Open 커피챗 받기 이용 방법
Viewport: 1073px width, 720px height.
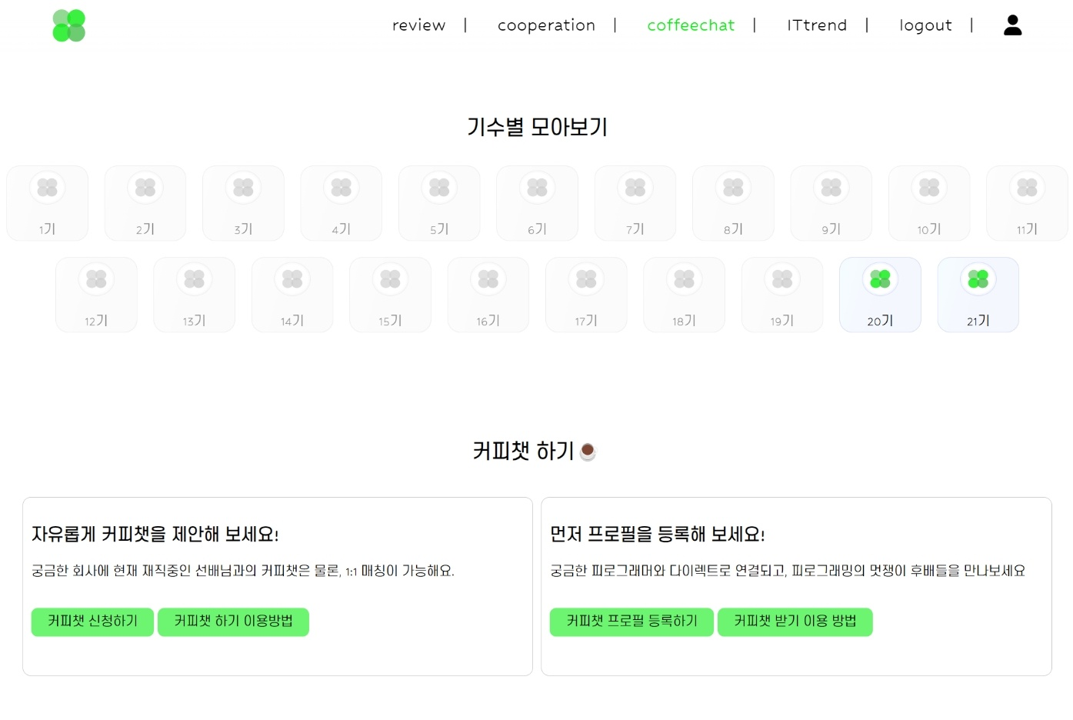coord(795,622)
